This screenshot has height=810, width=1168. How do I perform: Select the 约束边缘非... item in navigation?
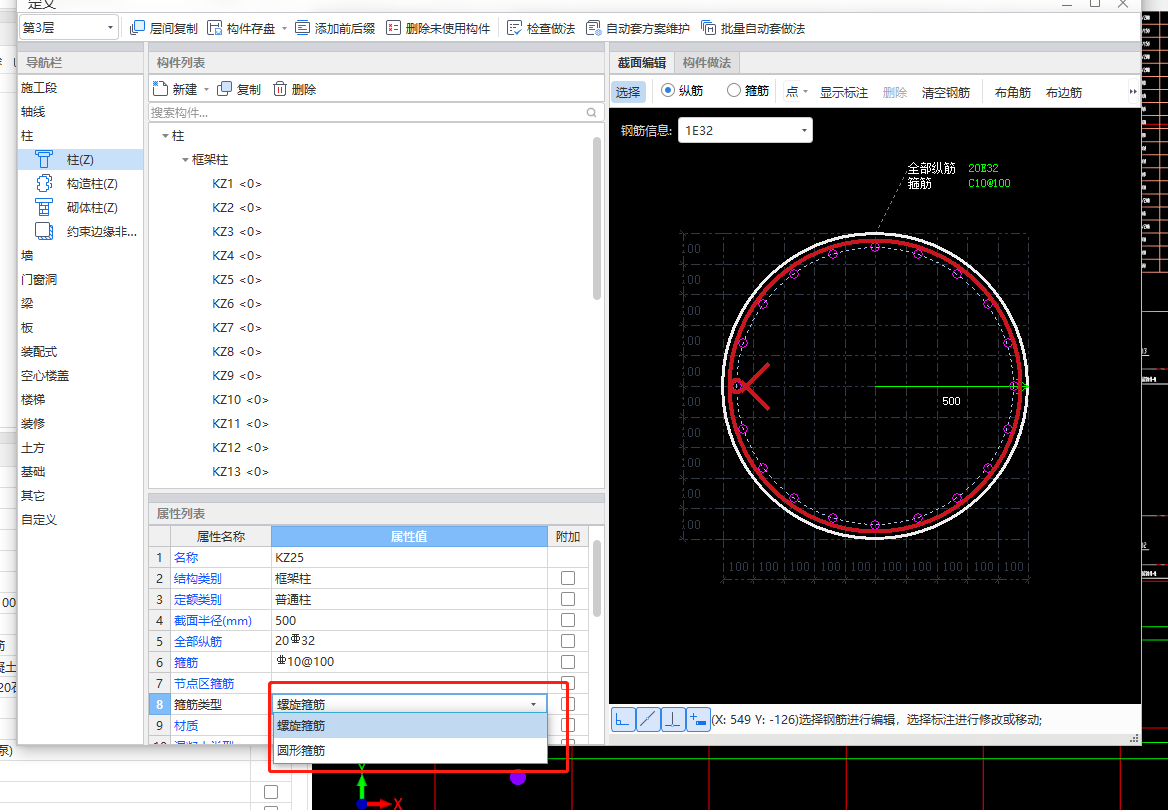[80, 232]
